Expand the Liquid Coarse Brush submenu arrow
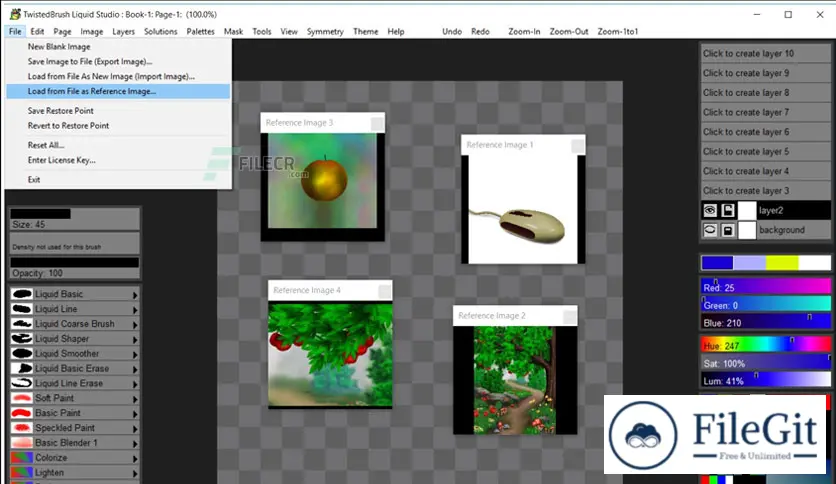Image resolution: width=836 pixels, height=484 pixels. pyautogui.click(x=135, y=325)
